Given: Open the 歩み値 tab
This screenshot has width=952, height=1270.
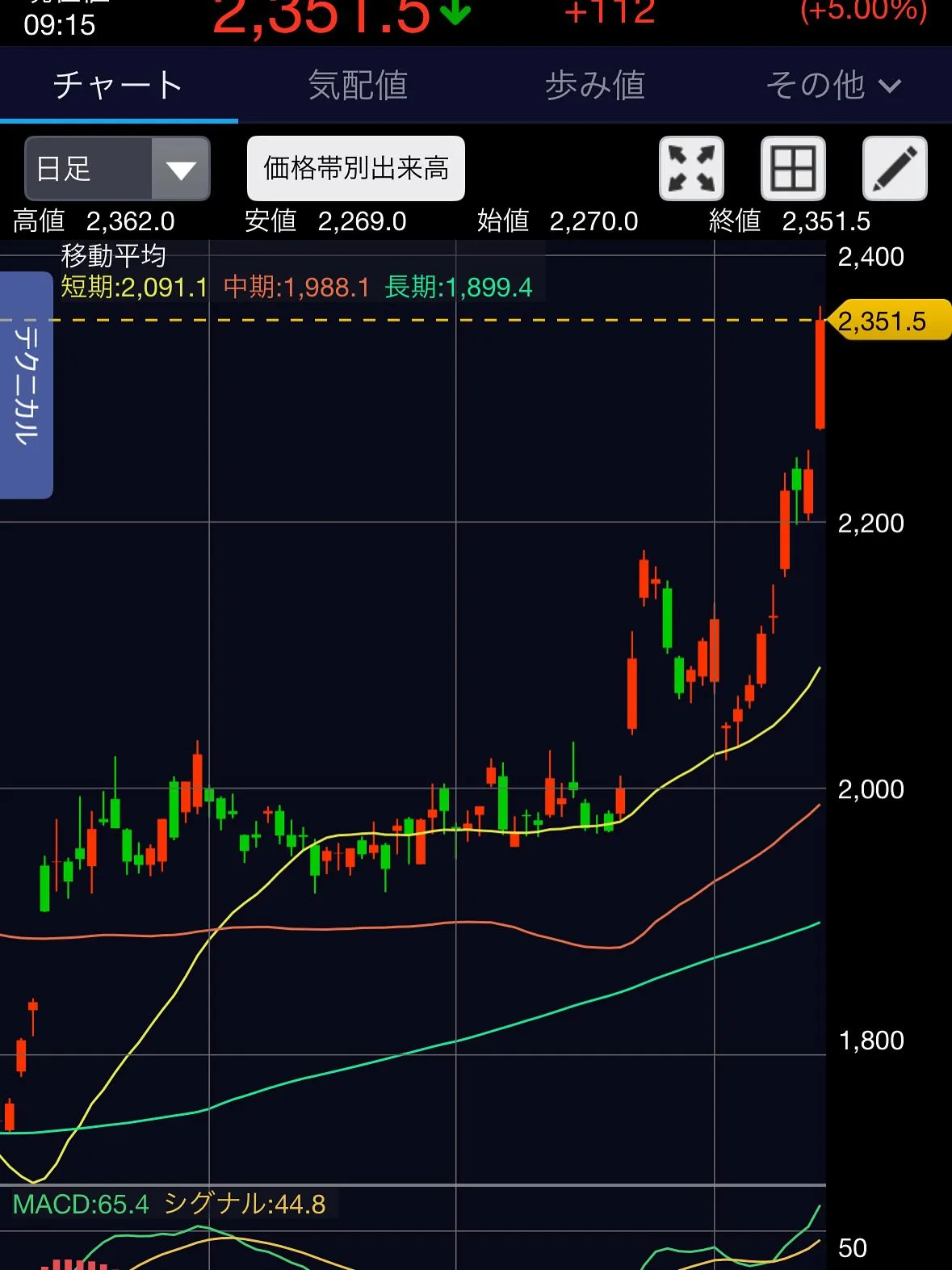Looking at the screenshot, I should coord(595,86).
